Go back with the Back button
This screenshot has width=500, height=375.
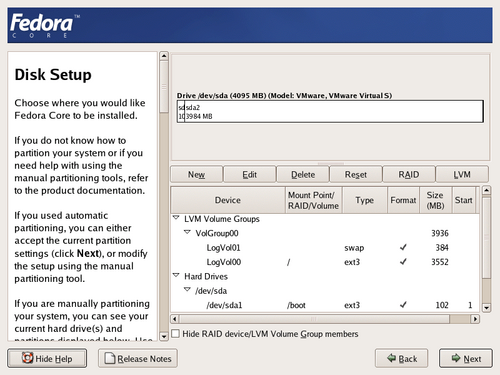tap(401, 358)
